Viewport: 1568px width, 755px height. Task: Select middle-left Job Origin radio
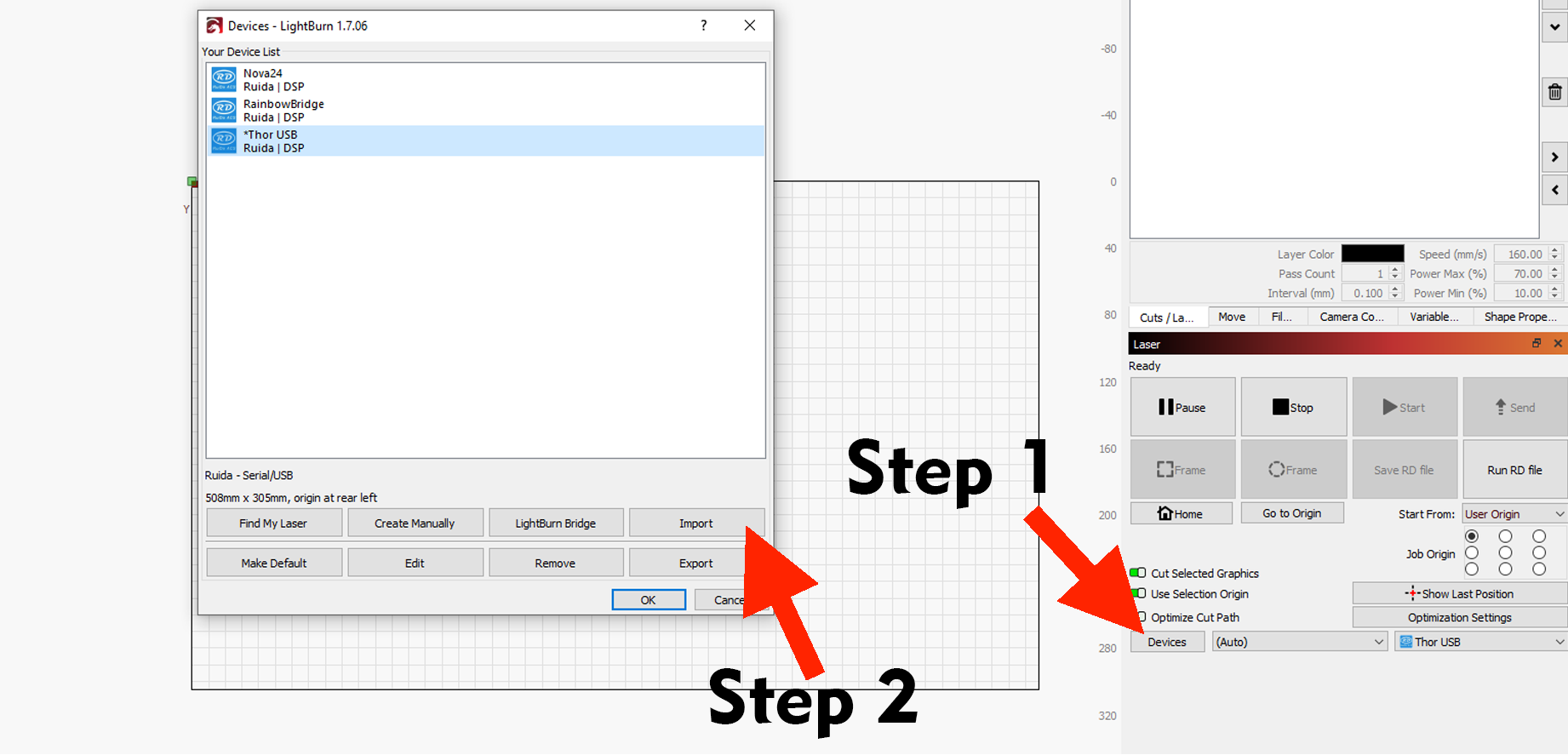(x=1472, y=552)
